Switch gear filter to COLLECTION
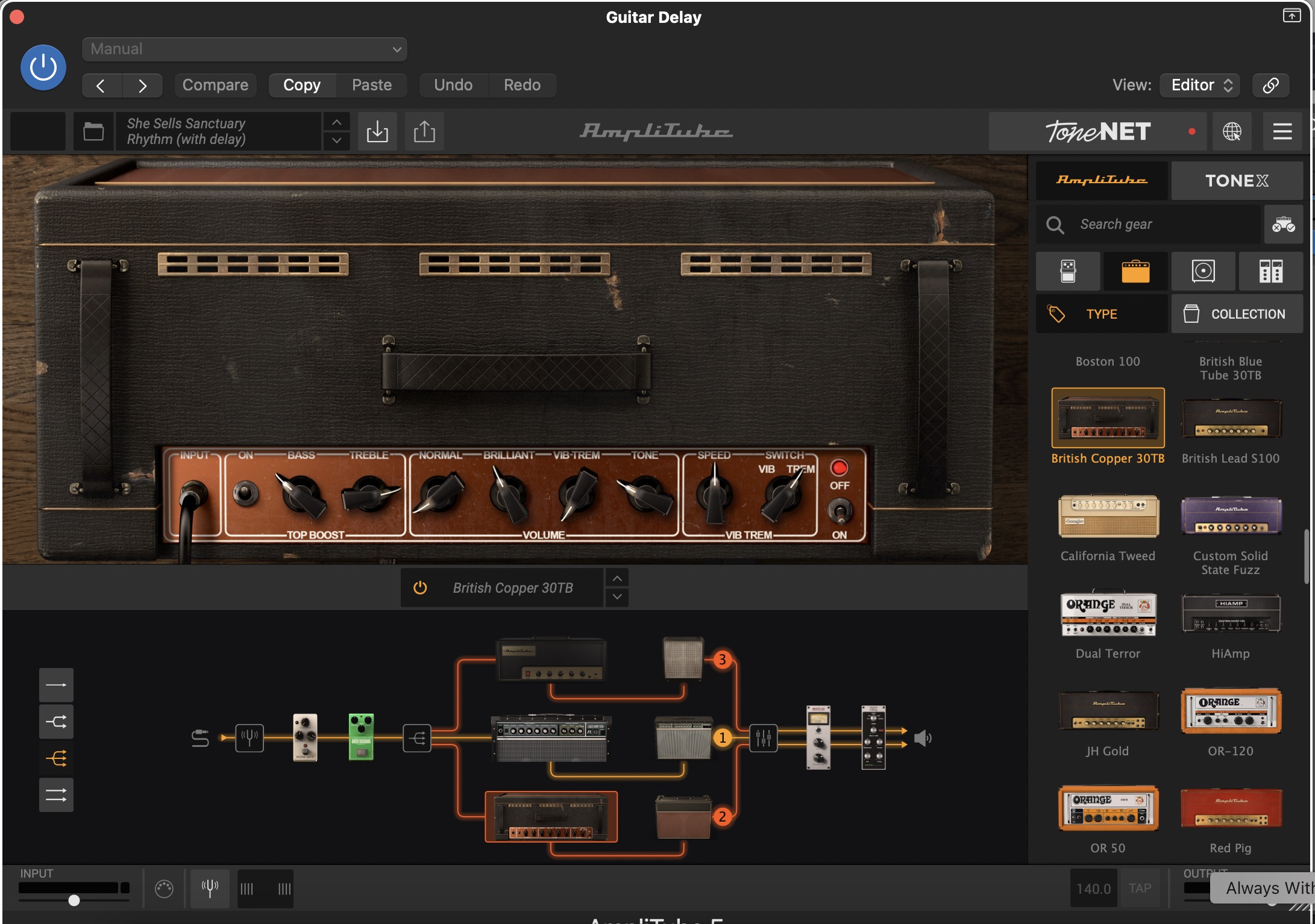This screenshot has height=924, width=1315. click(x=1237, y=314)
